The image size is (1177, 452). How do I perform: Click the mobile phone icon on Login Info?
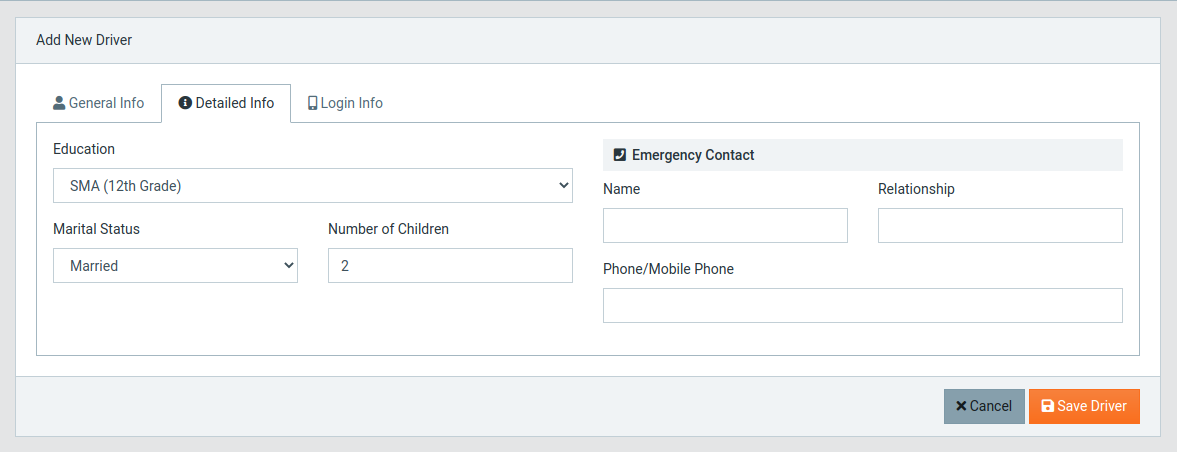312,104
